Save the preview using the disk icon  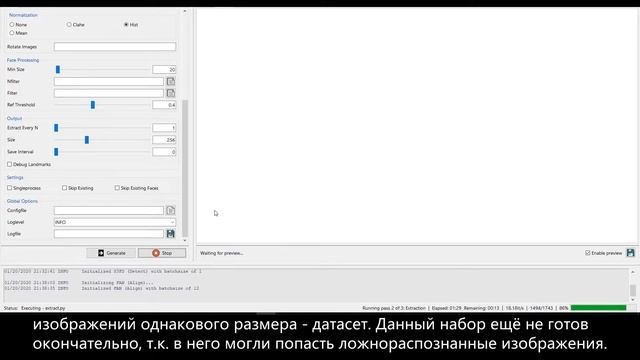click(x=631, y=253)
